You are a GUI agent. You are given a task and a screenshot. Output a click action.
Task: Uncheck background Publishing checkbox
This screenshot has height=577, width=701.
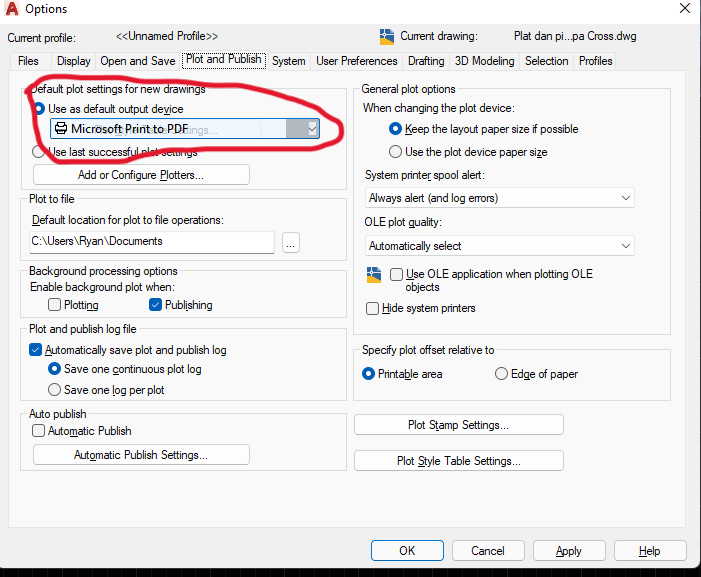pos(155,305)
